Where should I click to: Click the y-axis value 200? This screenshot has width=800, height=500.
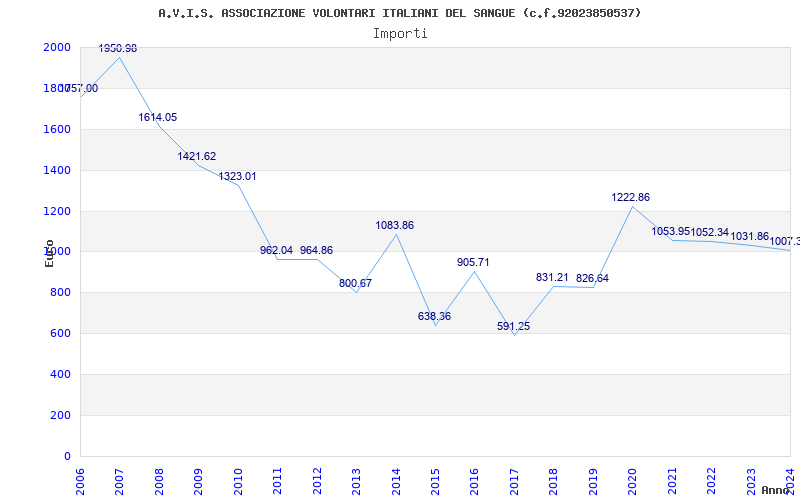tap(60, 415)
